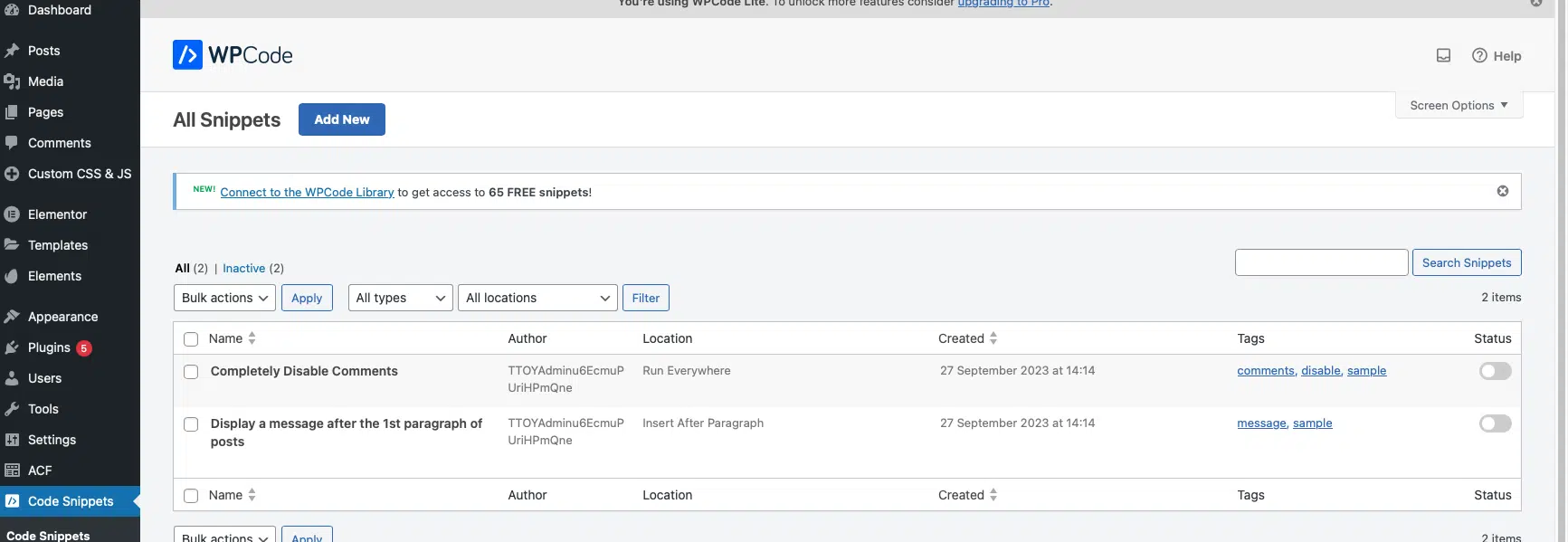1568x542 pixels.
Task: Click the top Apply button
Action: coord(307,298)
